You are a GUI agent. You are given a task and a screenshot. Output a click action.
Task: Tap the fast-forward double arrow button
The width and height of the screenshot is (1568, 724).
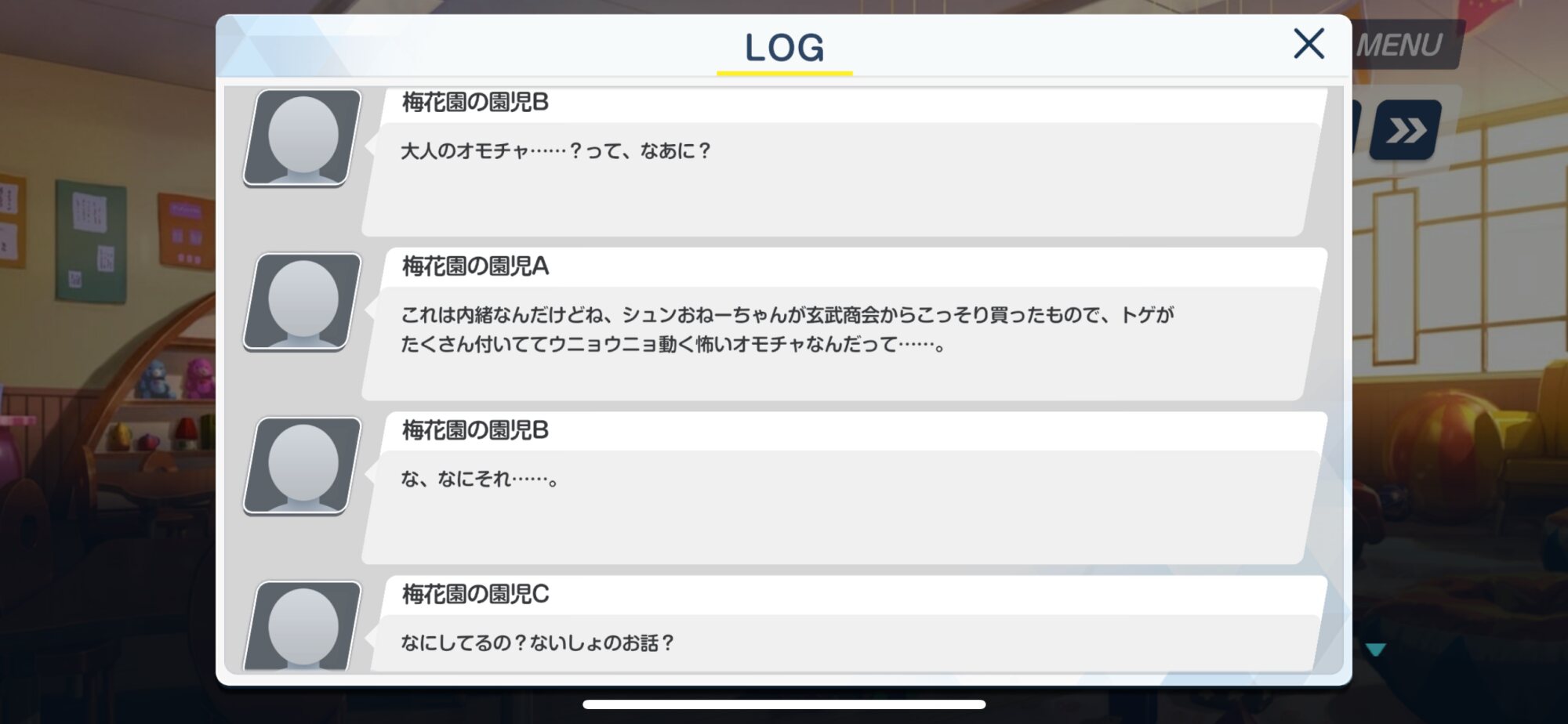(x=1406, y=130)
